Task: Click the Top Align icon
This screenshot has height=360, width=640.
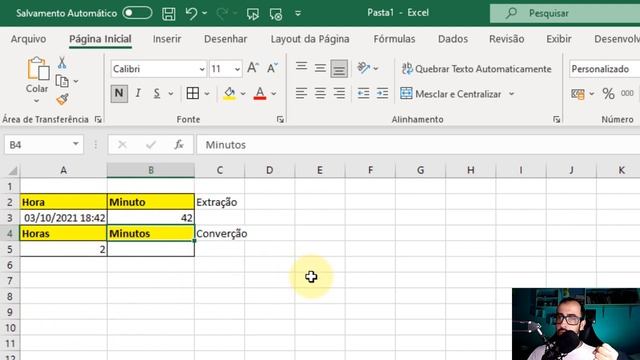Action: [302, 67]
